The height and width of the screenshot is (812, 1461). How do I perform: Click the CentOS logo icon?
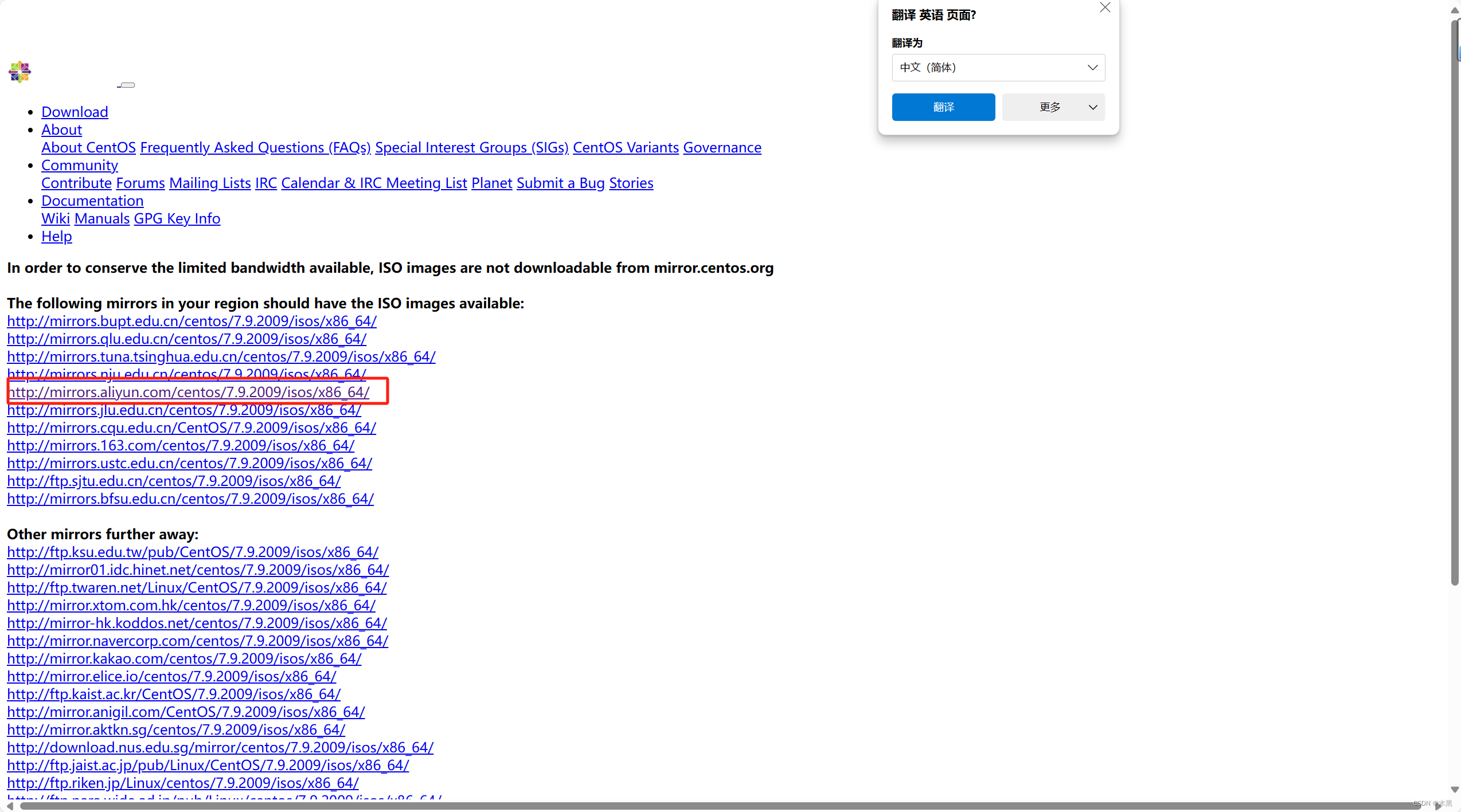(19, 72)
